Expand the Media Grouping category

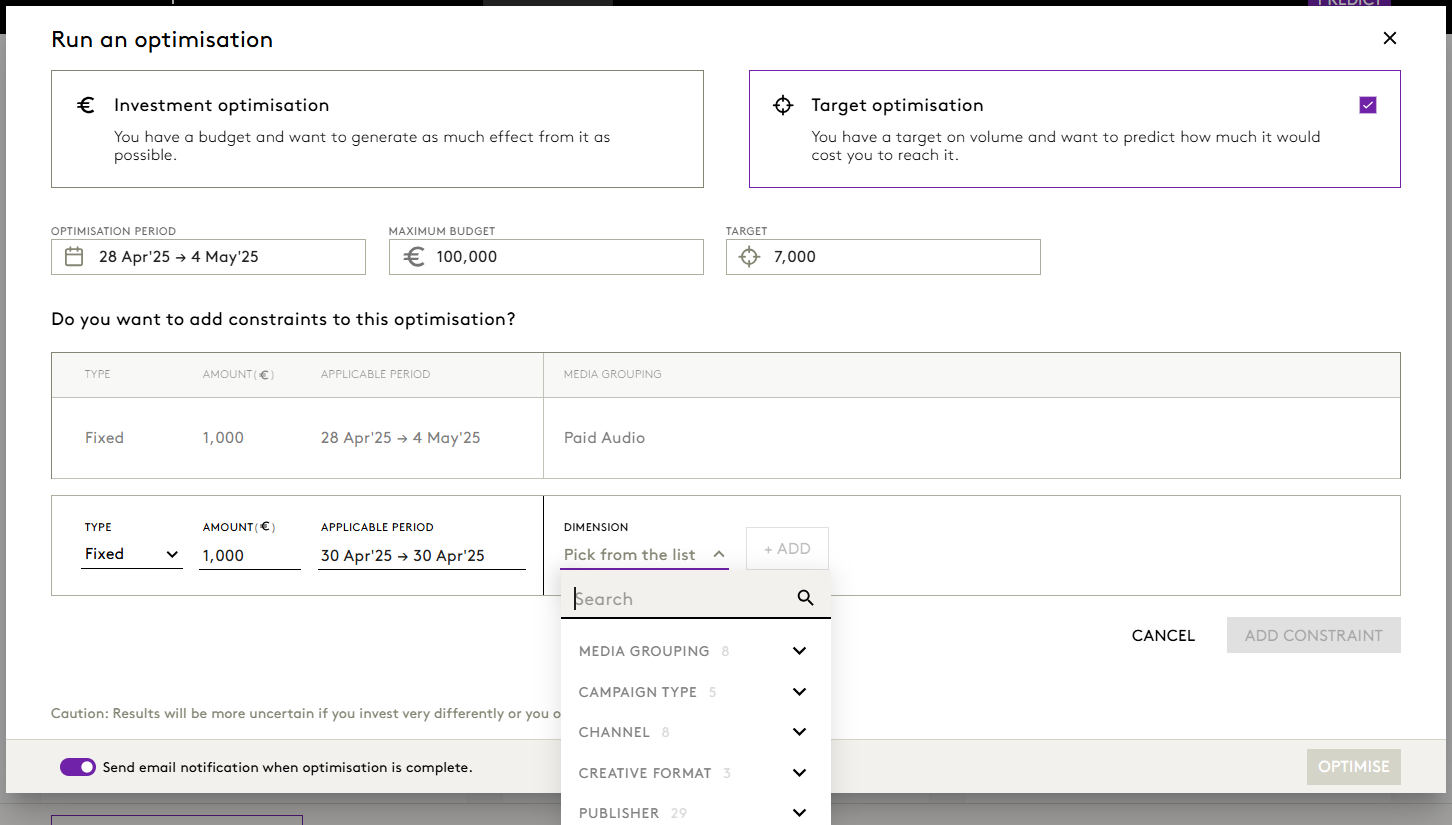[x=695, y=651]
